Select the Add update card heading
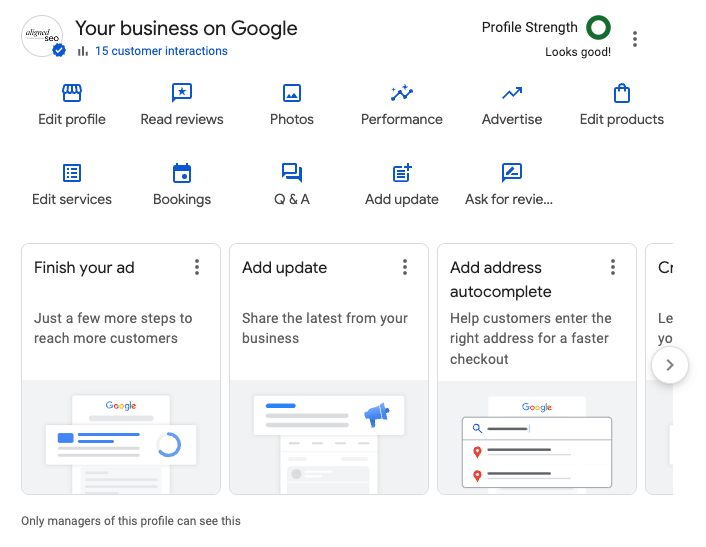 (x=285, y=268)
